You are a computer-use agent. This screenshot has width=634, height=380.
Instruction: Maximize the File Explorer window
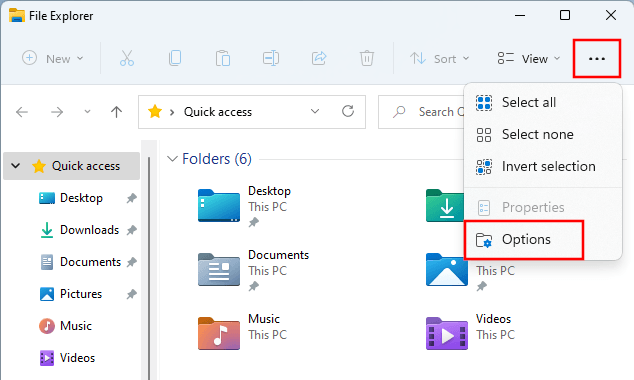(x=565, y=15)
